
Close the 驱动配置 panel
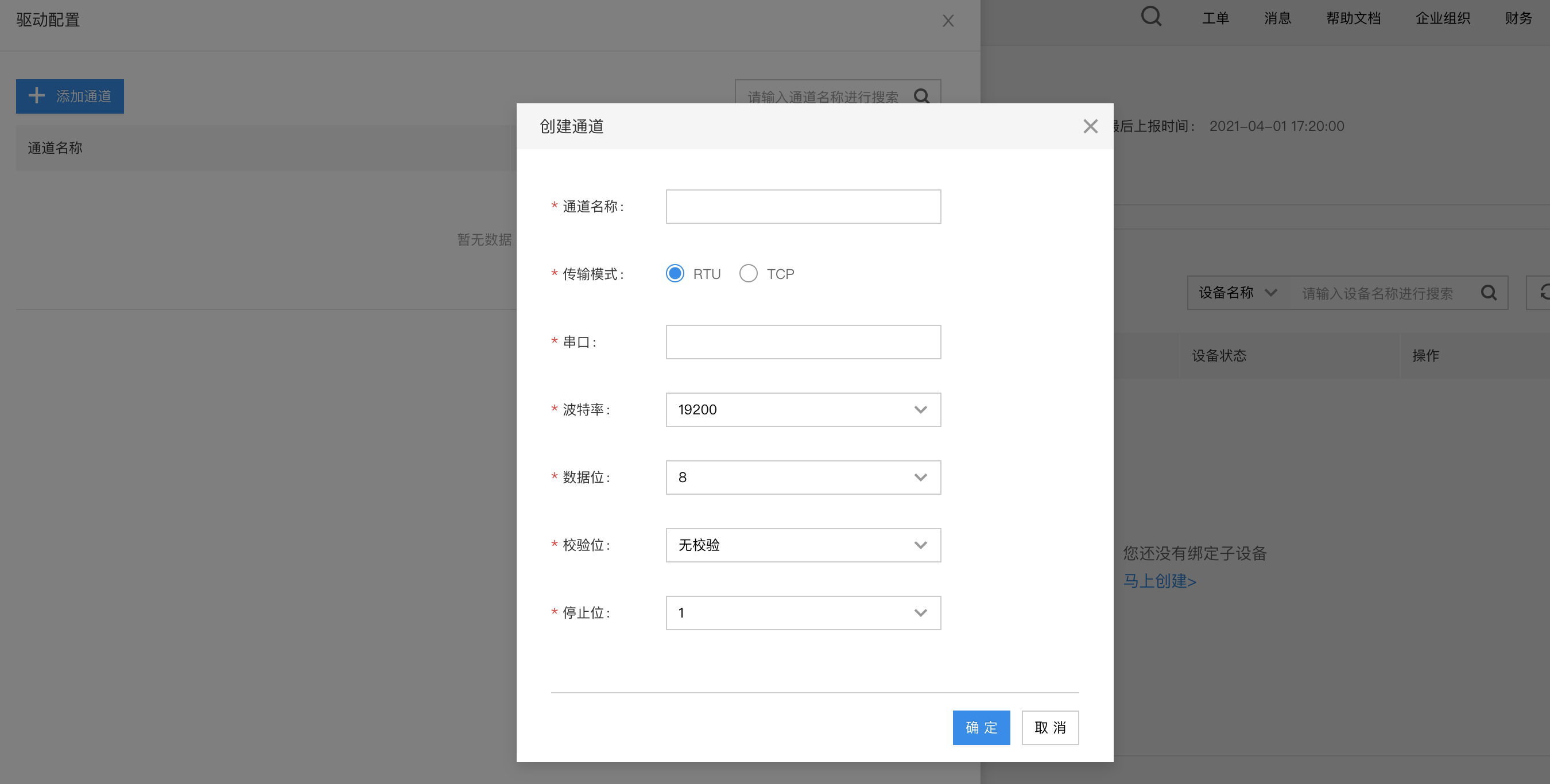pos(948,21)
